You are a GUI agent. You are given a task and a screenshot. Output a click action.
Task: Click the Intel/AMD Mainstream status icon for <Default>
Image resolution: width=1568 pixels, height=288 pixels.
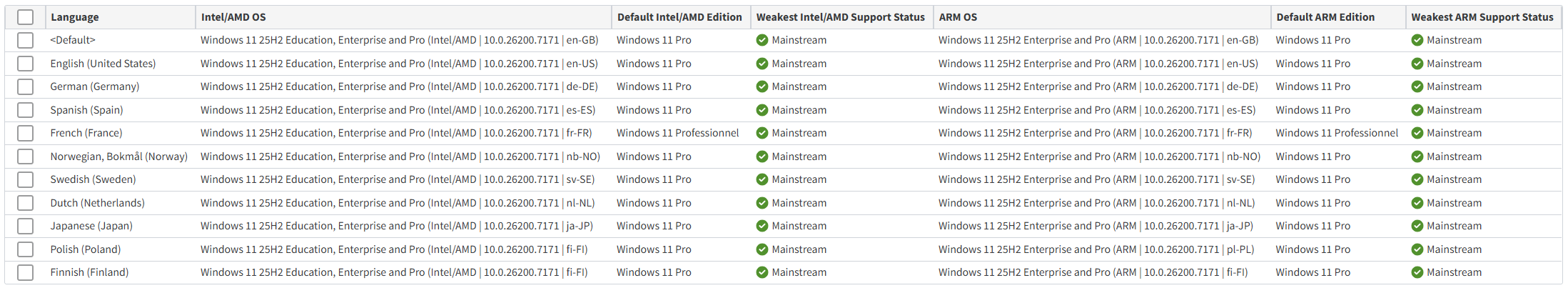[762, 40]
